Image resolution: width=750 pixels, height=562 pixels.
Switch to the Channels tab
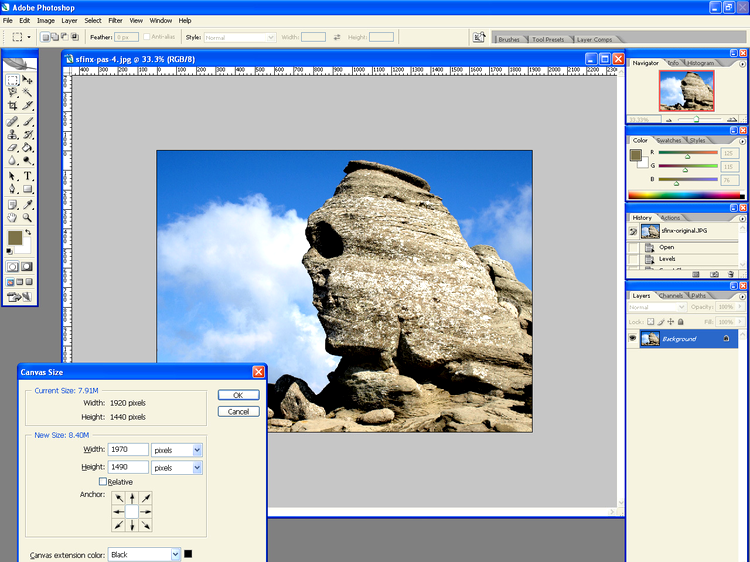point(670,296)
